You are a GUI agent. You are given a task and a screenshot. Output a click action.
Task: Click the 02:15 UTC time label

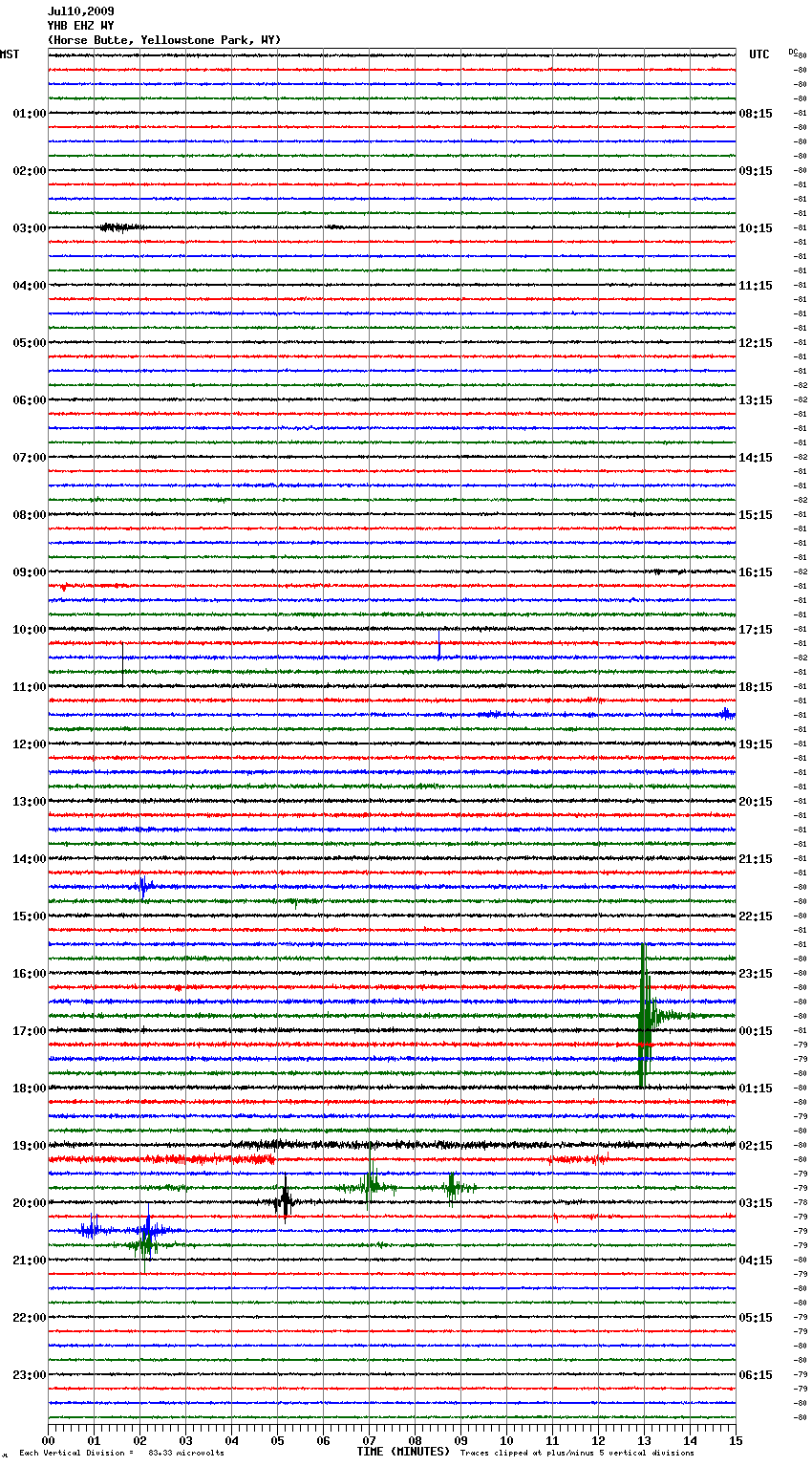(x=756, y=1146)
